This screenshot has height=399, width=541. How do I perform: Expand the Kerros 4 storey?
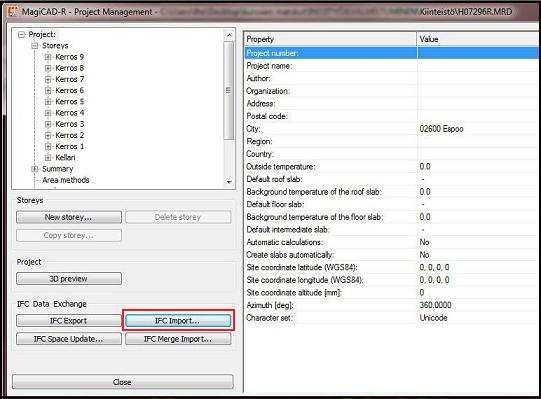tap(48, 113)
